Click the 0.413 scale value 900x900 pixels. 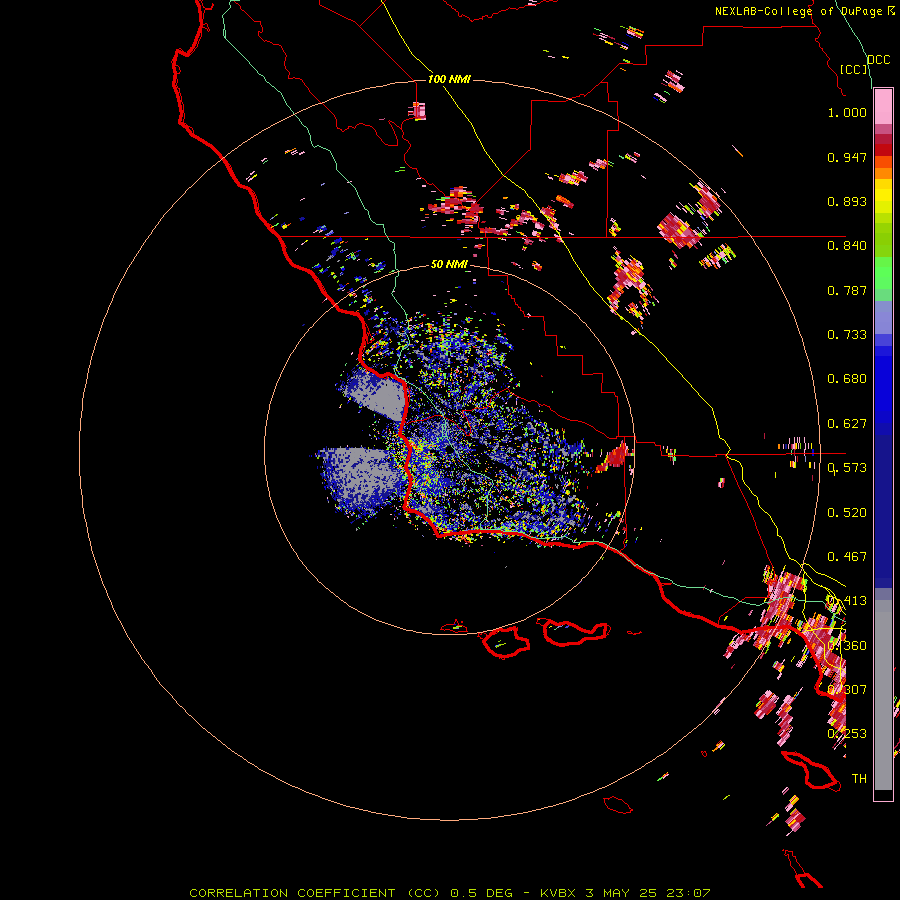click(847, 601)
